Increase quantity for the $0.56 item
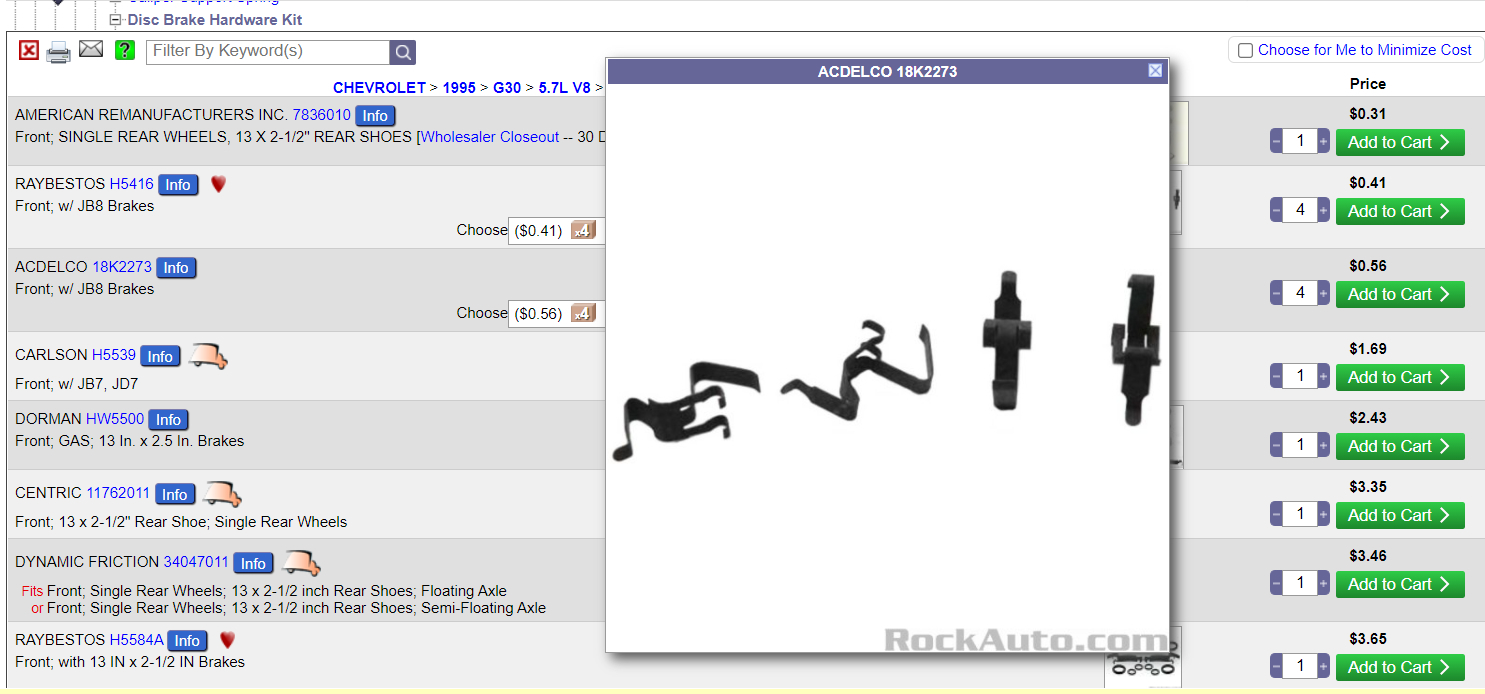This screenshot has width=1485, height=694. 1323,294
